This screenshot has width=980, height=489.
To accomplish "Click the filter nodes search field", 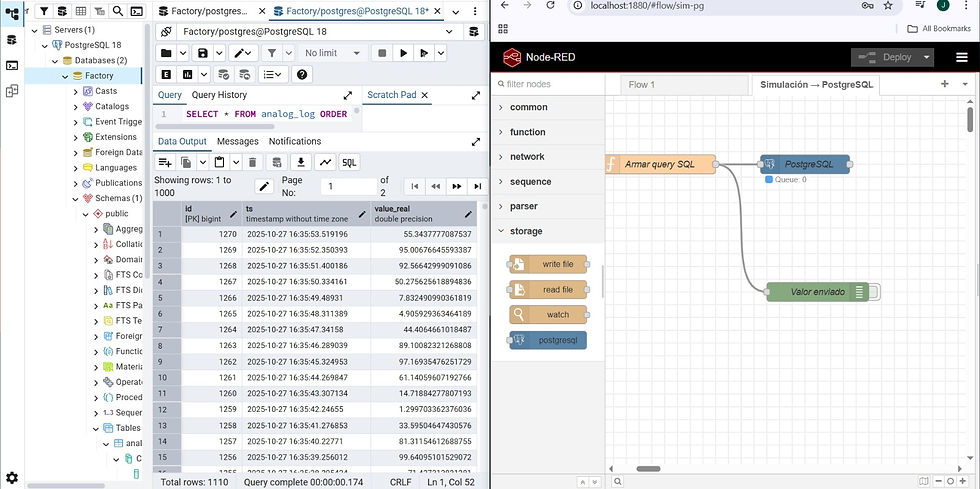I will click(548, 84).
